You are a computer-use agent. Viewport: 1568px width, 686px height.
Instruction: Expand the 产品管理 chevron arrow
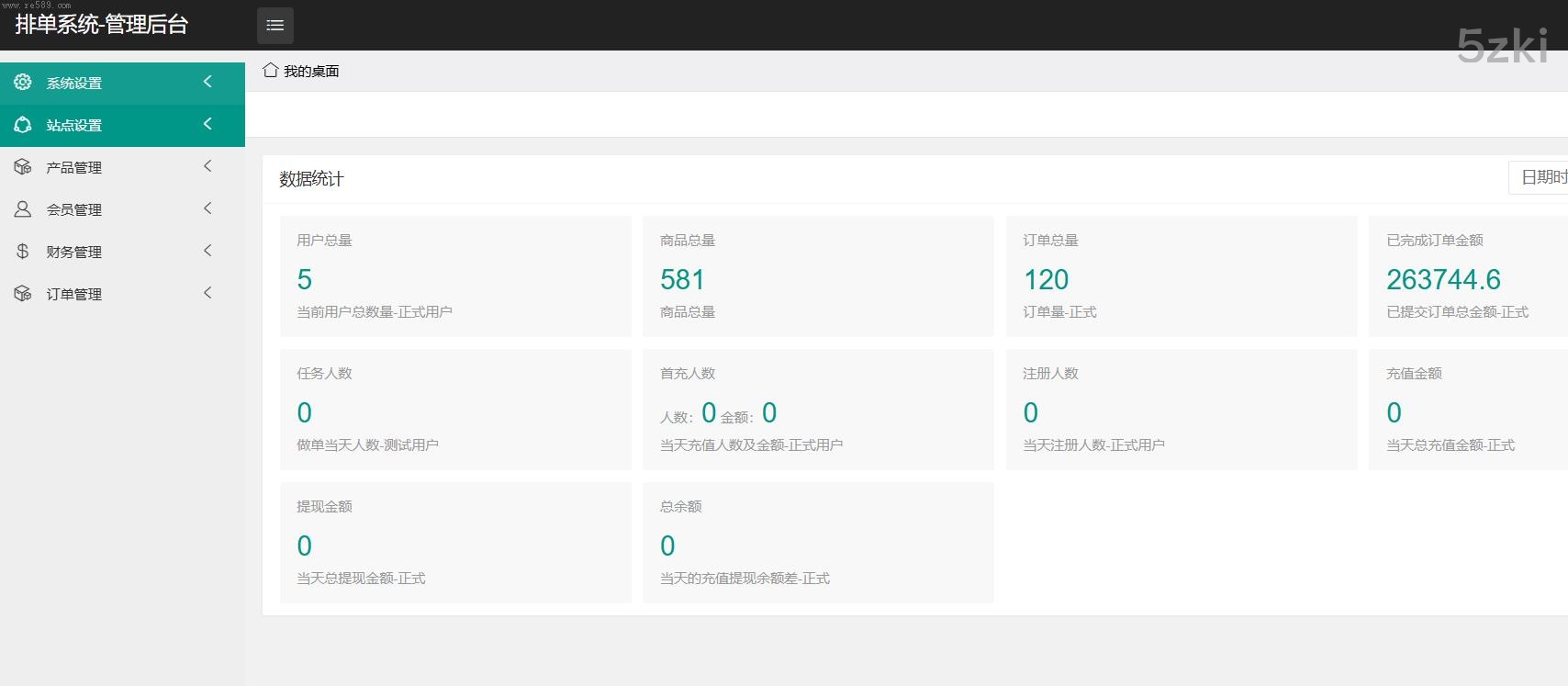point(207,166)
